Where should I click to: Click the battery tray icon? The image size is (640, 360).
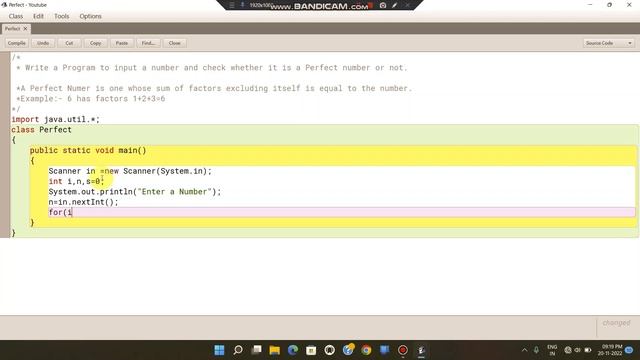[x=588, y=350]
